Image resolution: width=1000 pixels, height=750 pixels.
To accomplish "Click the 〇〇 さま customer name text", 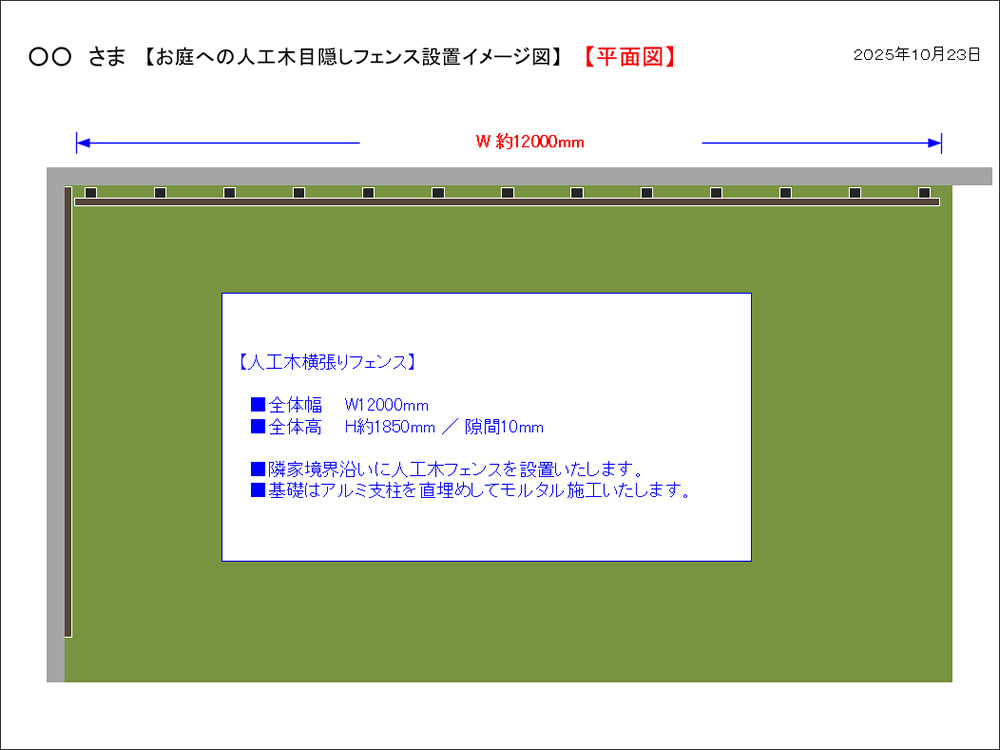I will click(x=77, y=57).
